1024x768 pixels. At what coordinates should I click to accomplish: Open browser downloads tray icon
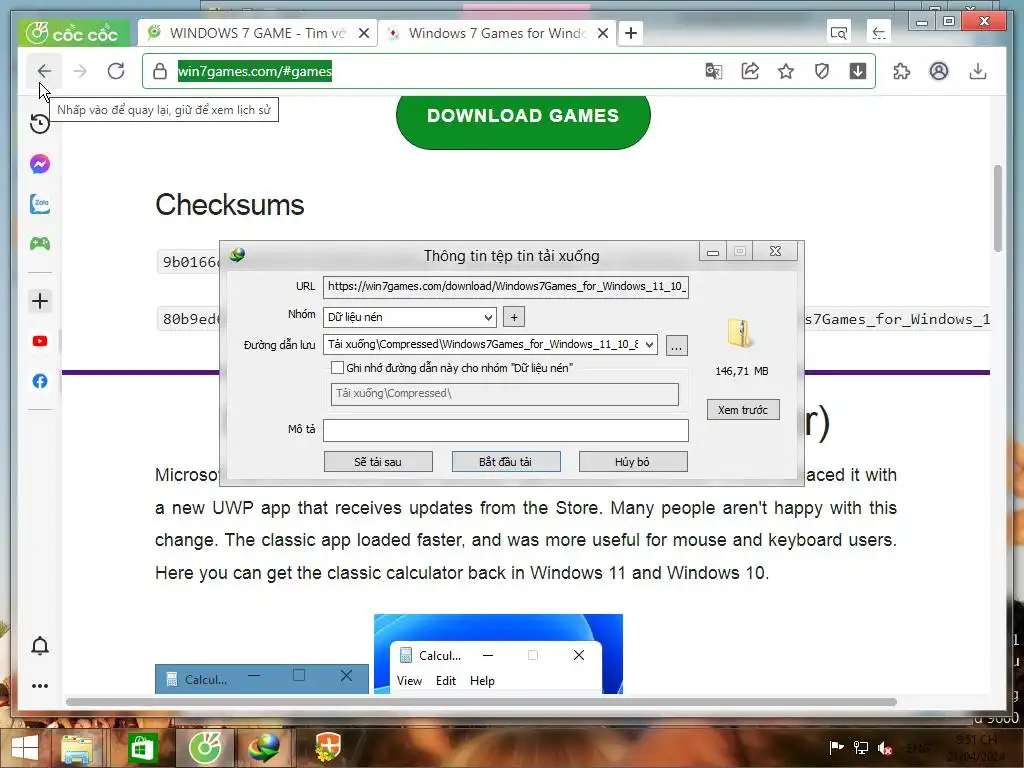978,71
